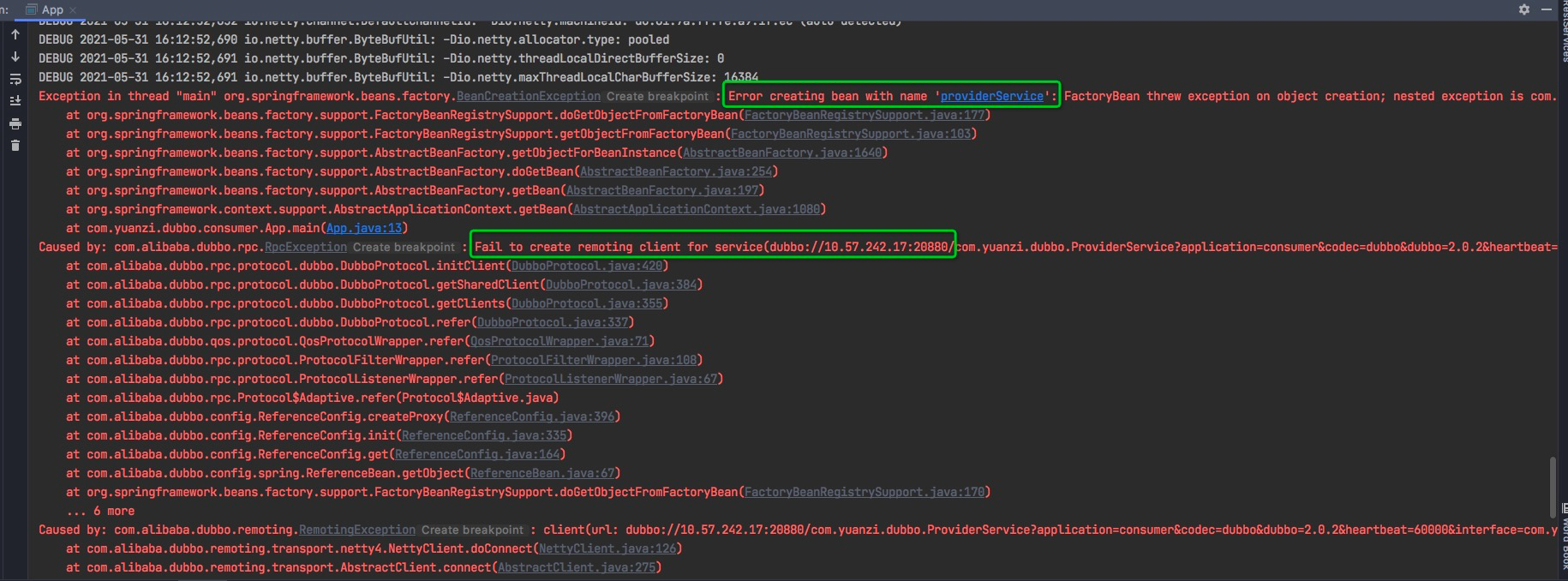Screen dimensions: 1568x581
Task: Open FactoryBeanRegistrySupport.java:177 link
Action: tap(865, 115)
